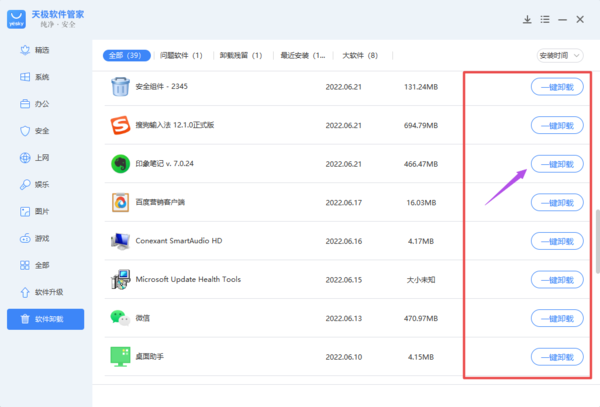Go to the 安全 security category
The height and width of the screenshot is (407, 600).
[40, 131]
